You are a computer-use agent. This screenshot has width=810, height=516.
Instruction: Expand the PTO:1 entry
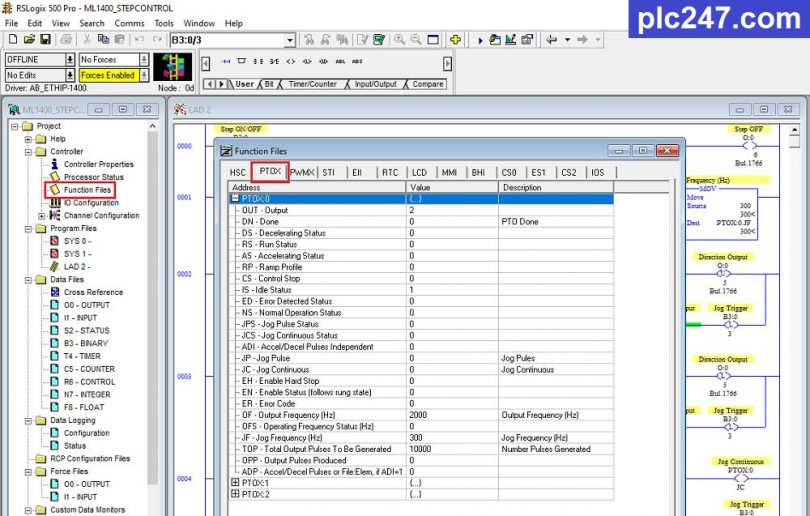coord(236,483)
